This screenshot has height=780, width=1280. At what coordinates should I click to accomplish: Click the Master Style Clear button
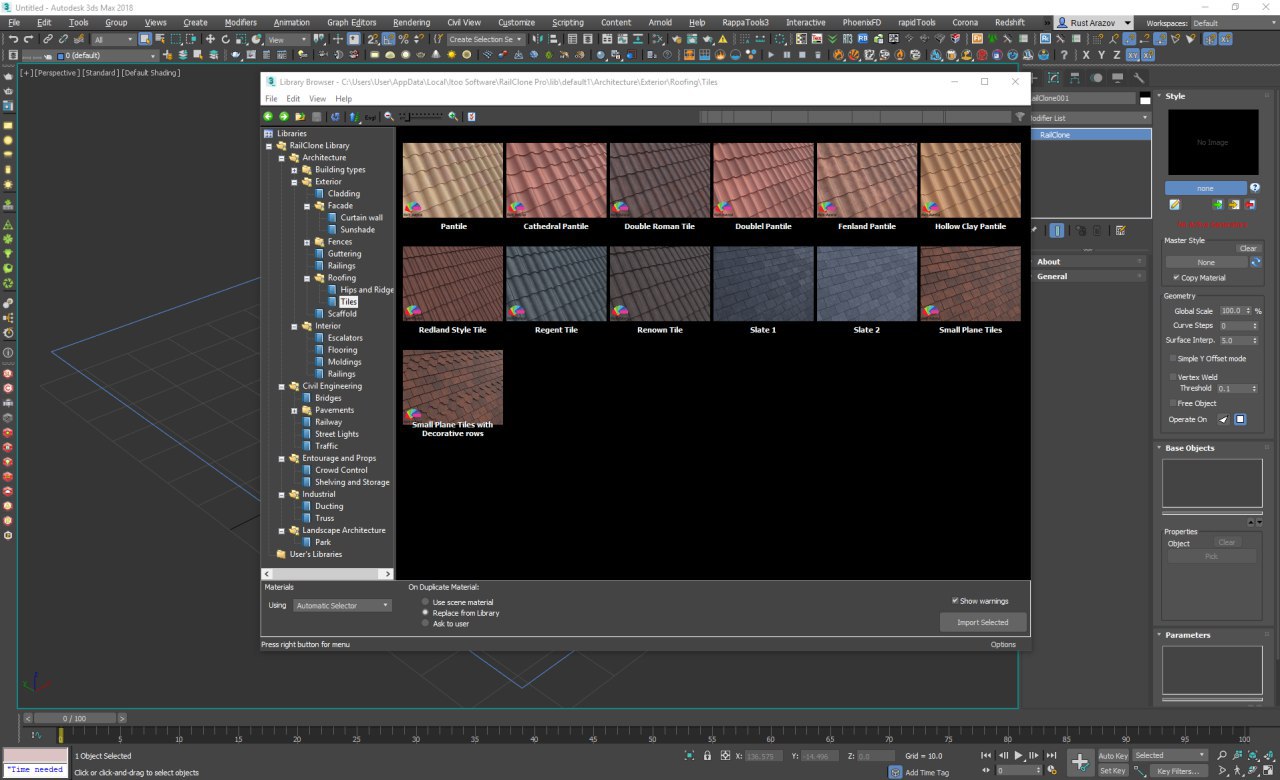pos(1248,248)
